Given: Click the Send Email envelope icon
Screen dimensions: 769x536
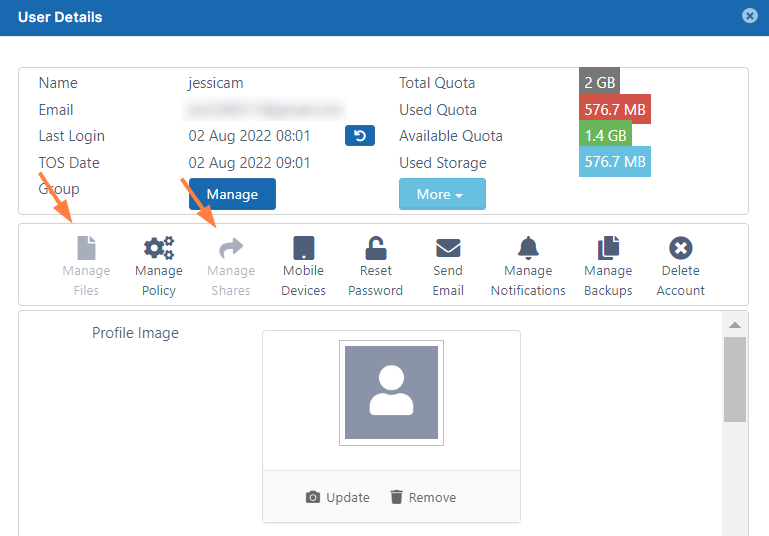Looking at the screenshot, I should click(448, 249).
